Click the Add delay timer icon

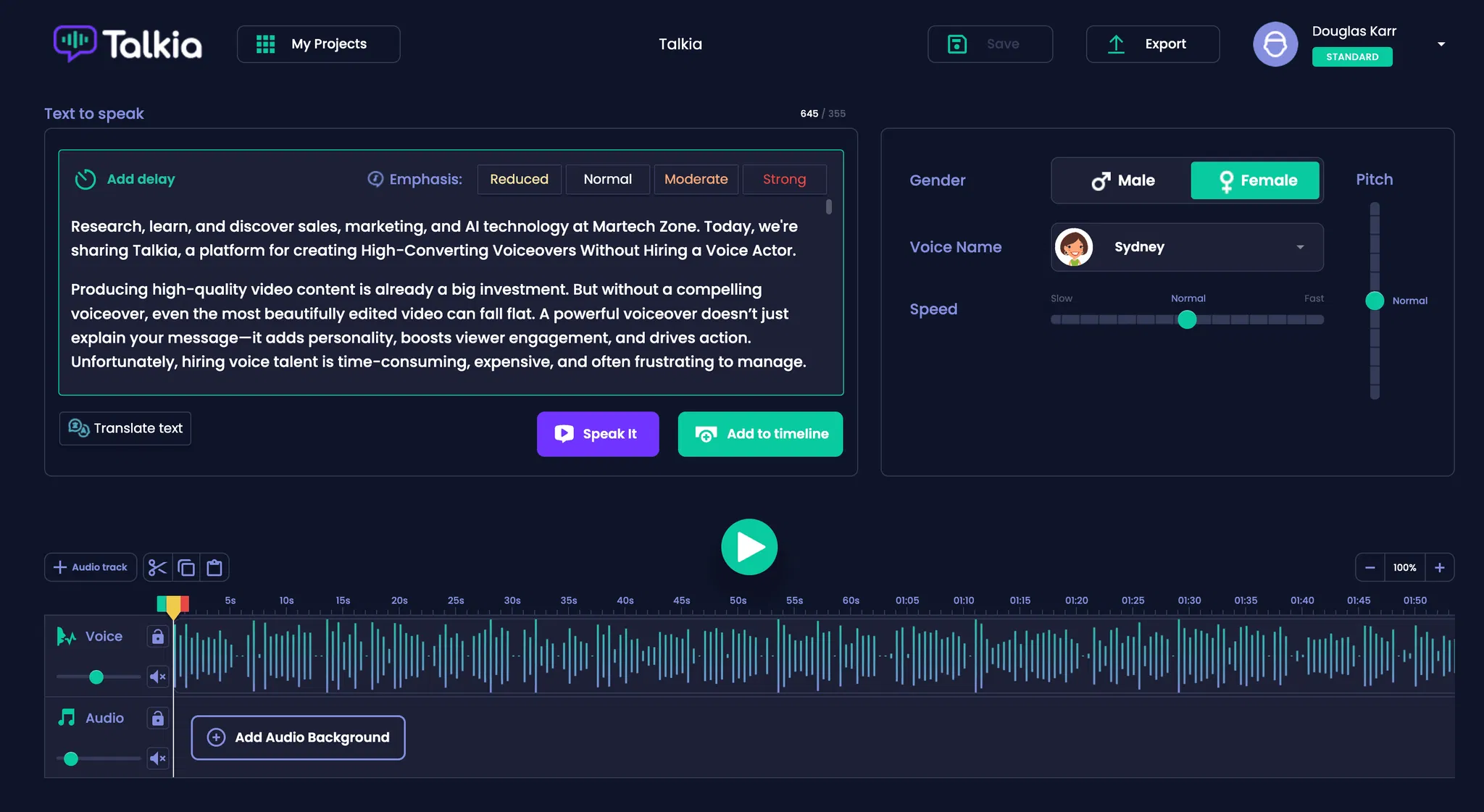pos(86,179)
